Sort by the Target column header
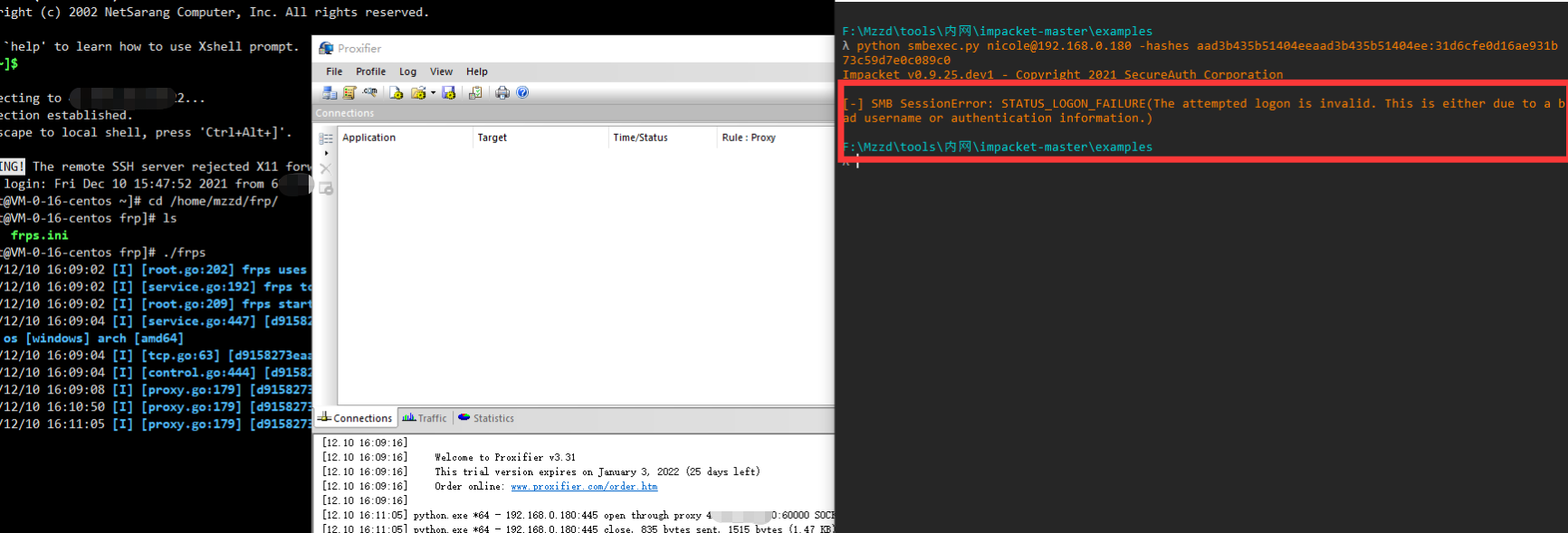The width and height of the screenshot is (1568, 533). click(540, 138)
